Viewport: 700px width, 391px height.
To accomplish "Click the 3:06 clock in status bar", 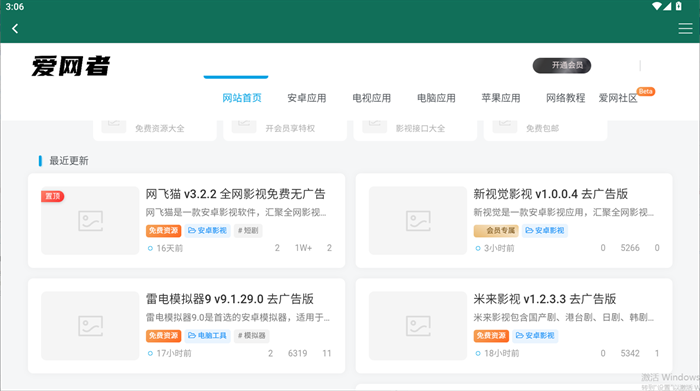I will [14, 7].
